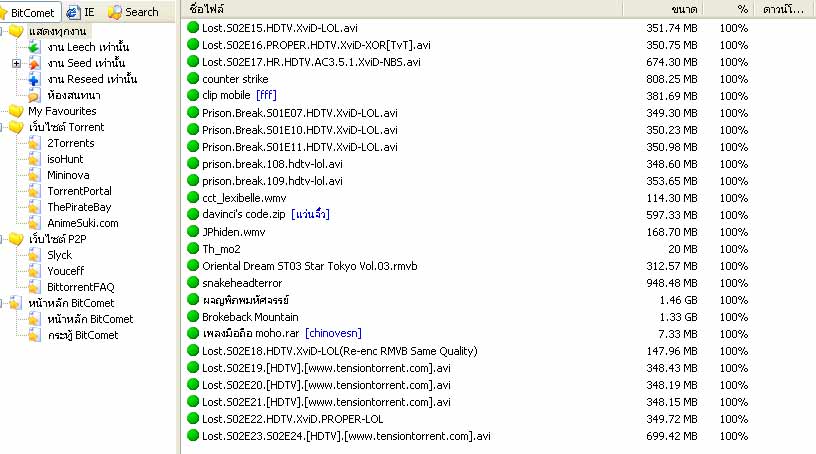Select แสดงทุกงาน all tasks tree item

click(x=58, y=32)
